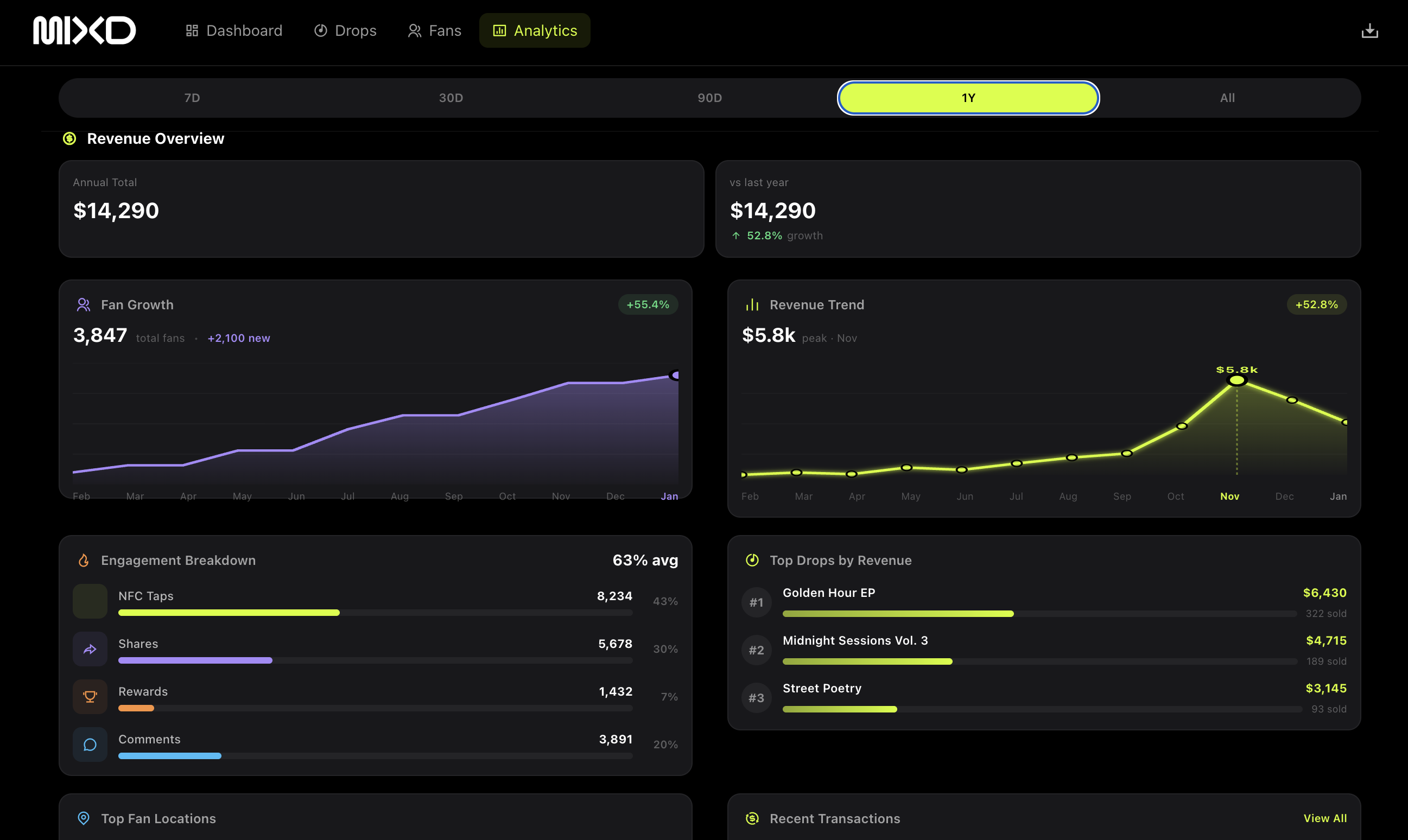Screen dimensions: 1408x840
Task: Click the 322 sold label
Action: 1326,614
